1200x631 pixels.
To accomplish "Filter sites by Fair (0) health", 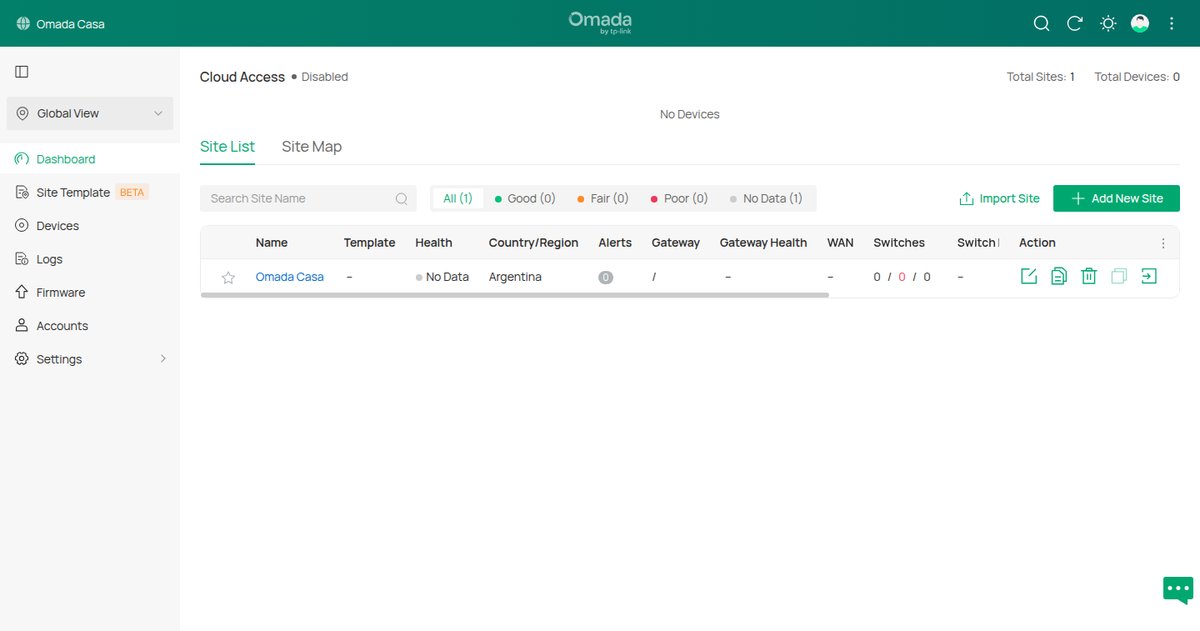I will (x=603, y=198).
